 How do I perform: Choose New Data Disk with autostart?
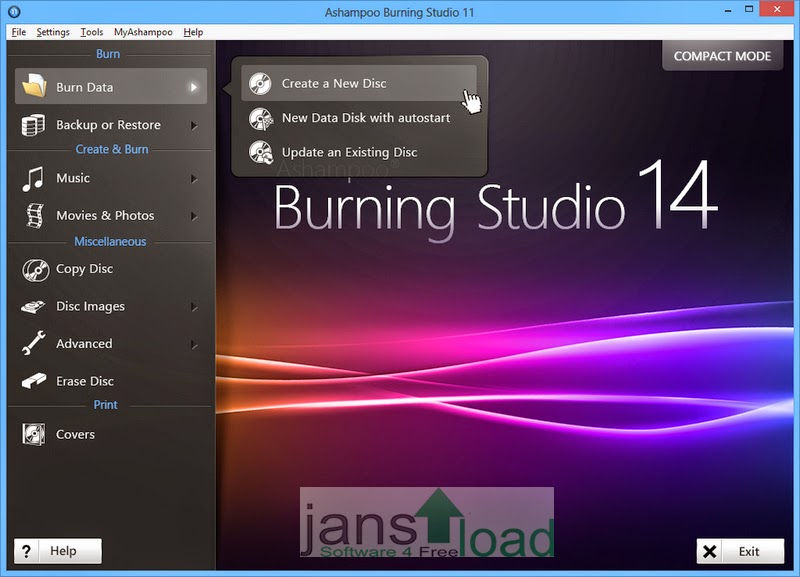point(359,118)
